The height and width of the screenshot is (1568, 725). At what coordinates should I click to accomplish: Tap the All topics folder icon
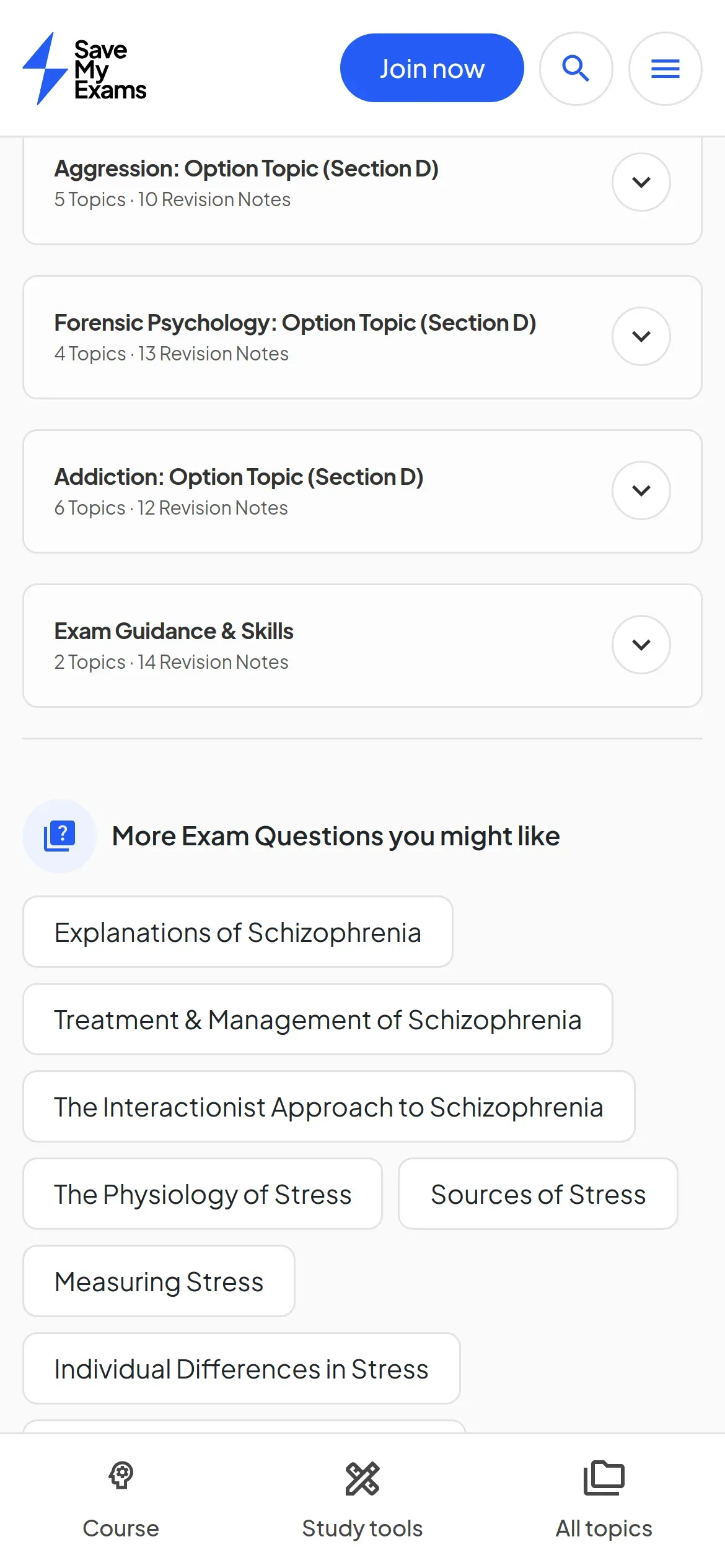tap(604, 1478)
